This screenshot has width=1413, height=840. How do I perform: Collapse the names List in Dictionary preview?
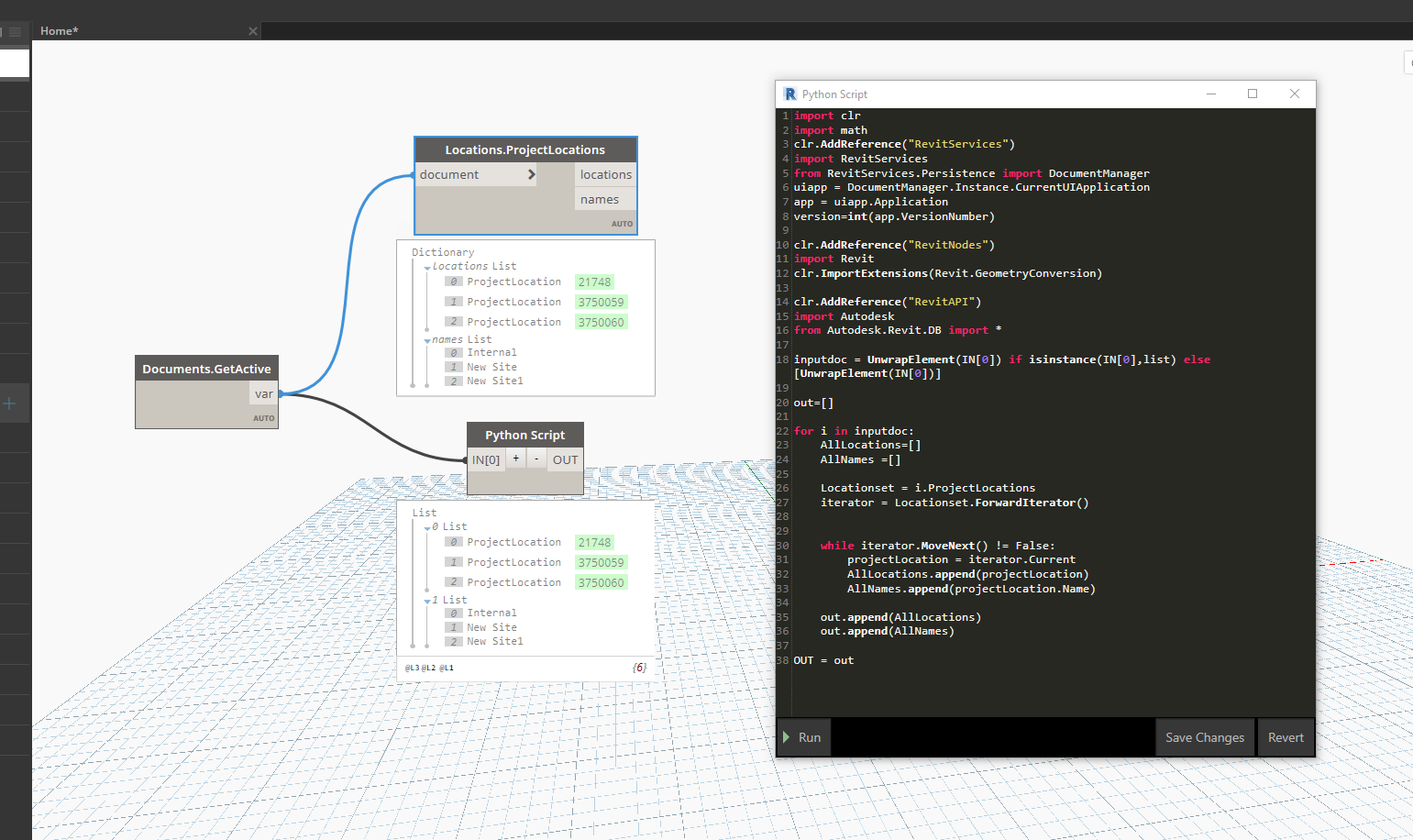click(427, 341)
